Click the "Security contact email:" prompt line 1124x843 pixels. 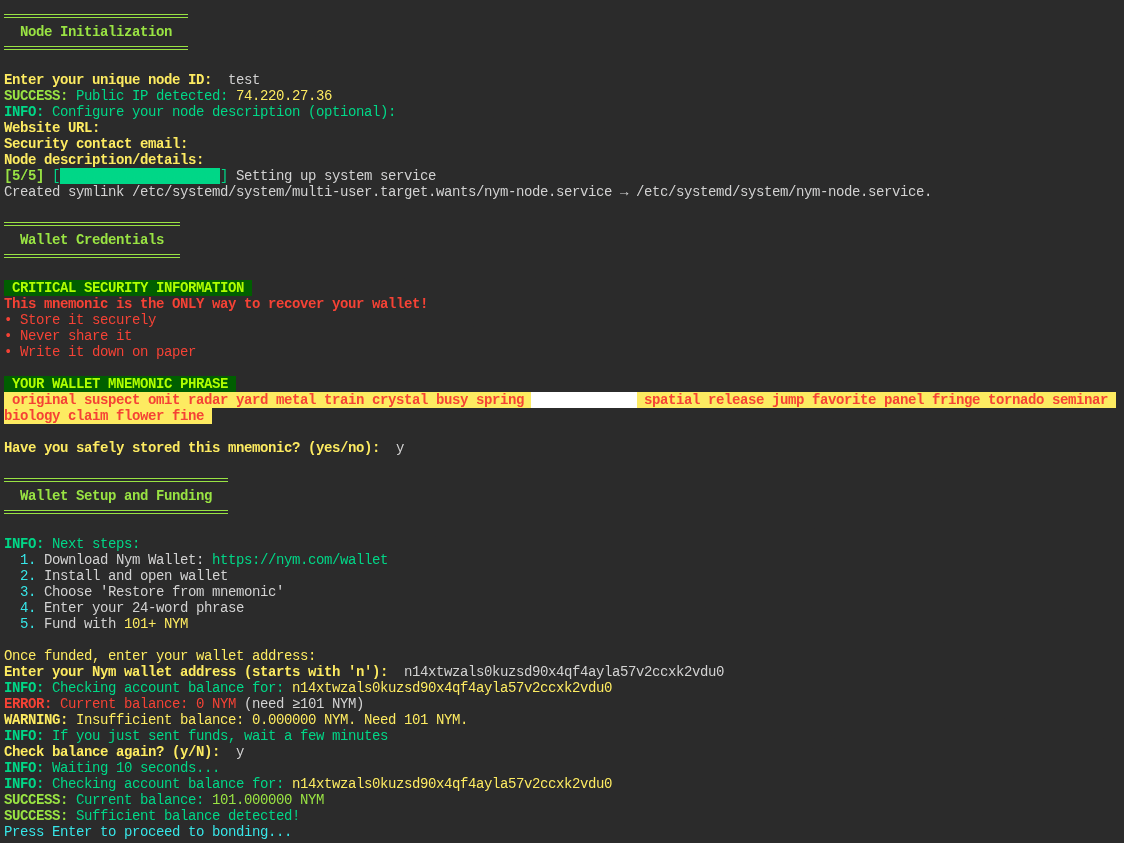[96, 144]
